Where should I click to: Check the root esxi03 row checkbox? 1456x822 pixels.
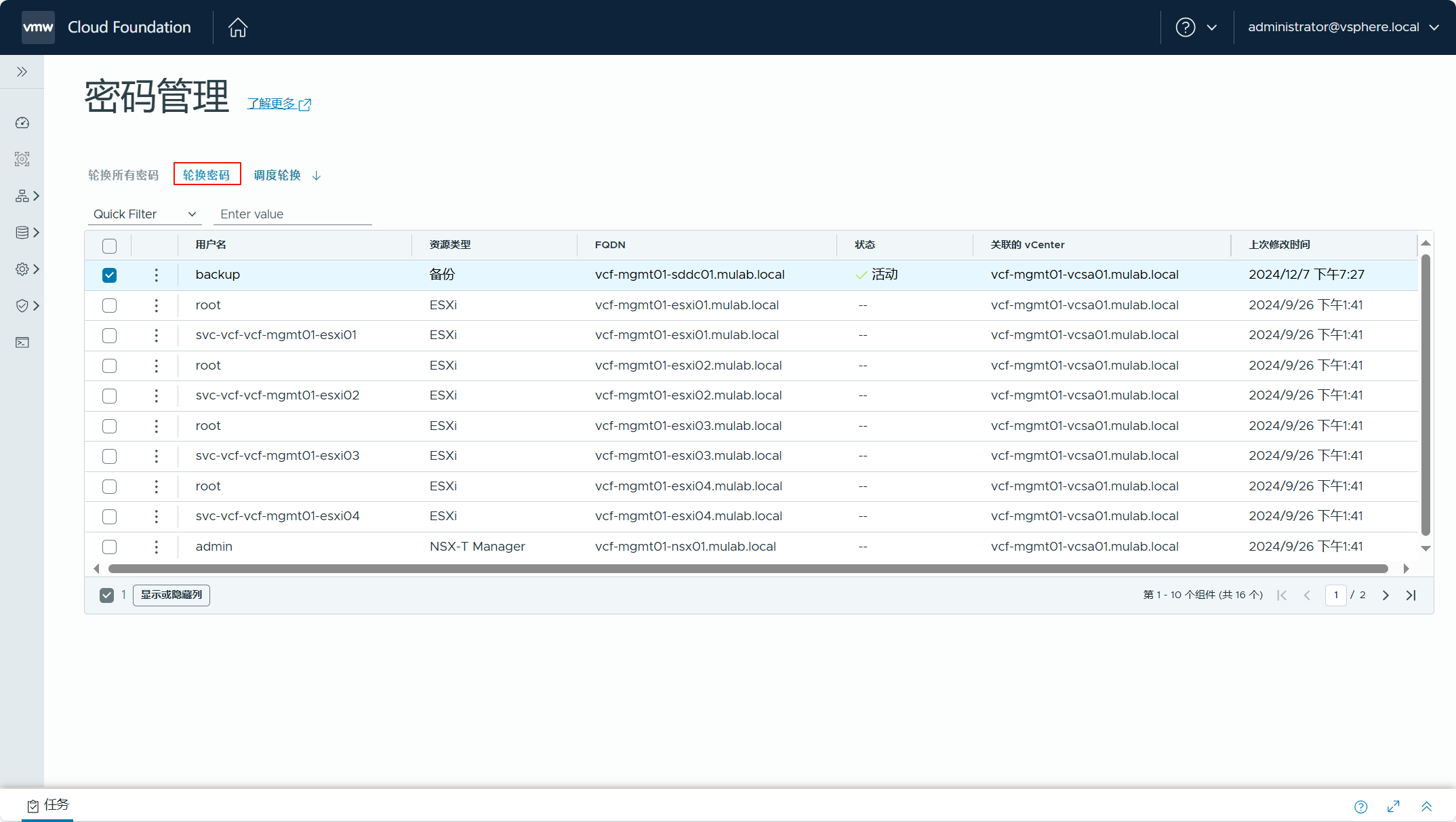(109, 426)
